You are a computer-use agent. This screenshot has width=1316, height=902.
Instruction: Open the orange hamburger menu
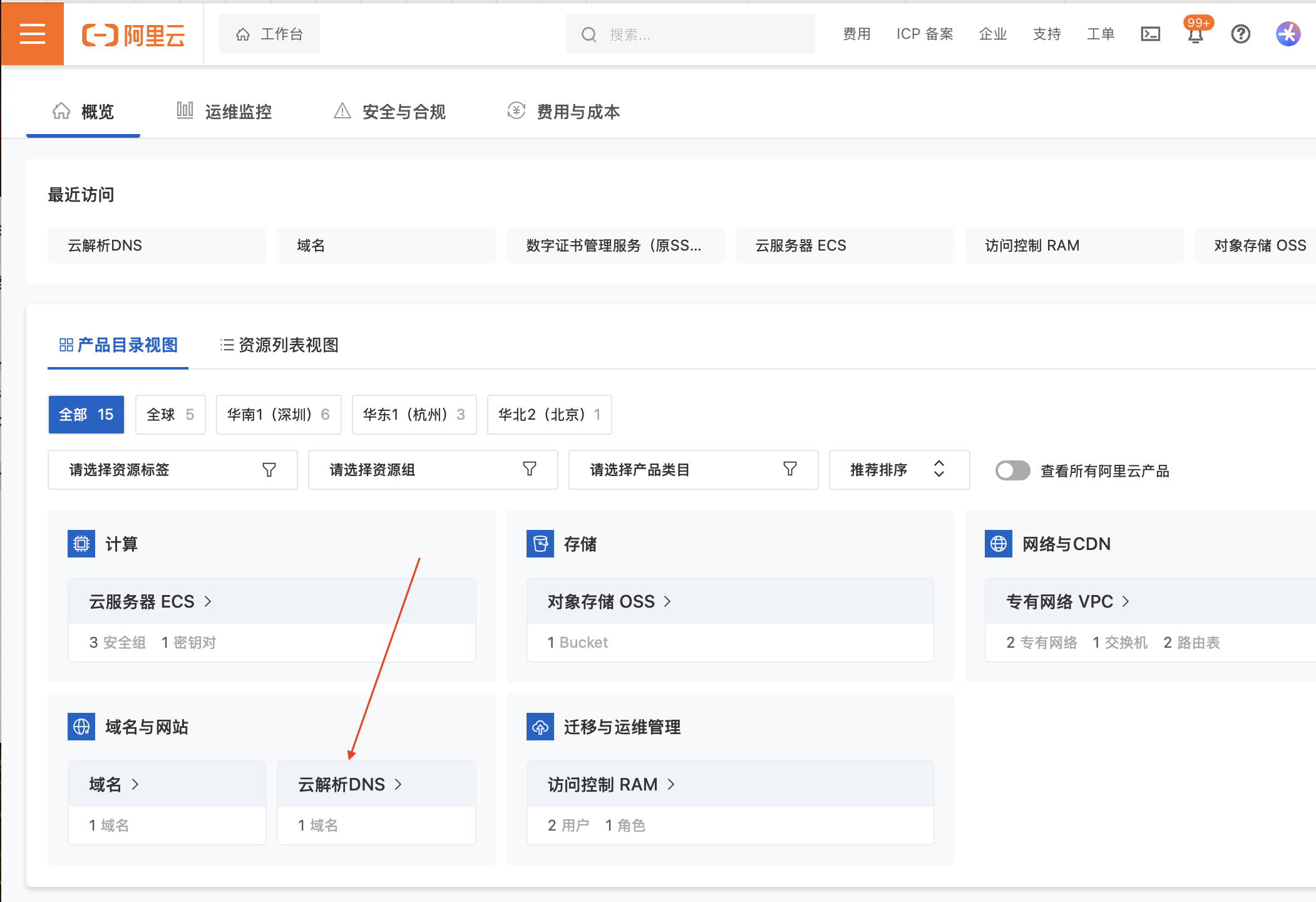click(33, 34)
